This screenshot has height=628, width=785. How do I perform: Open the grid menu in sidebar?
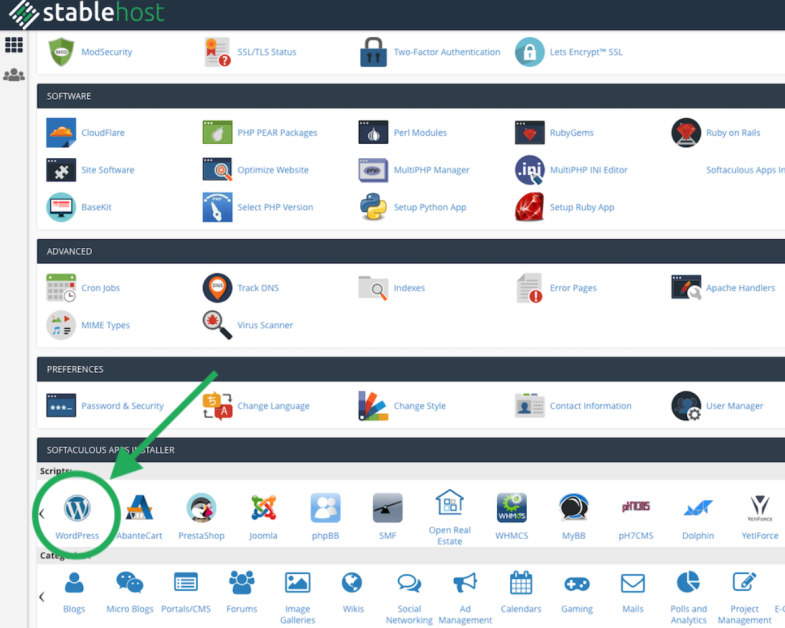point(14,45)
